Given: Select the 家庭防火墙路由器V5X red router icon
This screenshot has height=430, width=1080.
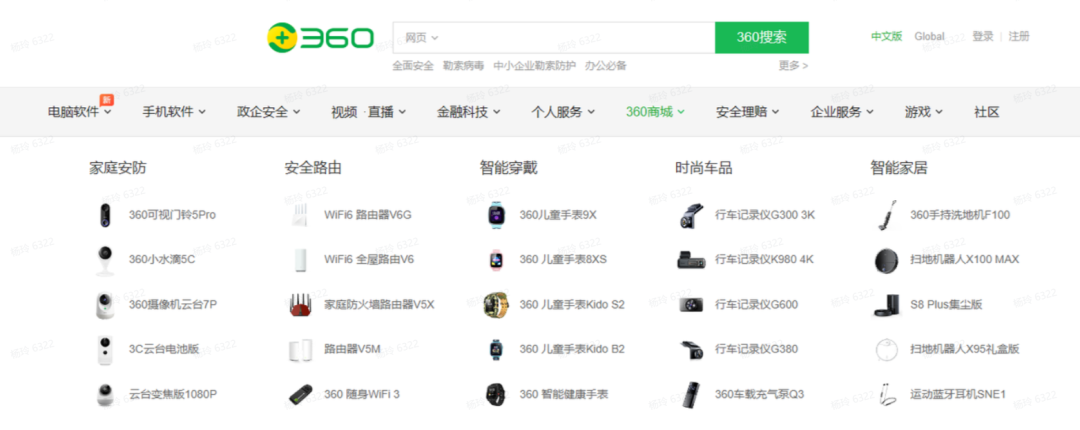Looking at the screenshot, I should 300,305.
